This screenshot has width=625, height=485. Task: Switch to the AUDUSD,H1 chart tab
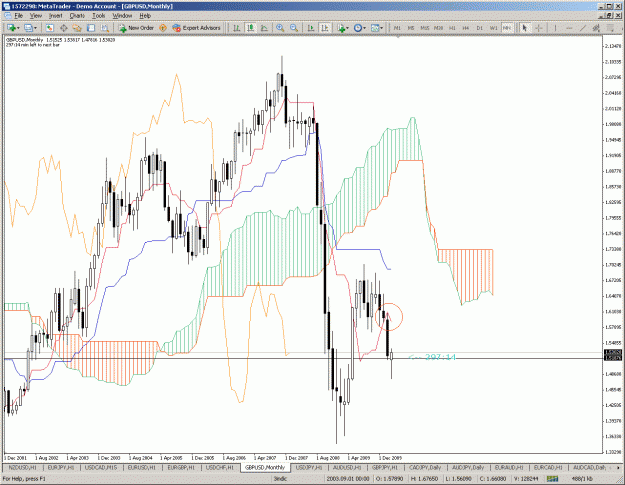coord(347,467)
